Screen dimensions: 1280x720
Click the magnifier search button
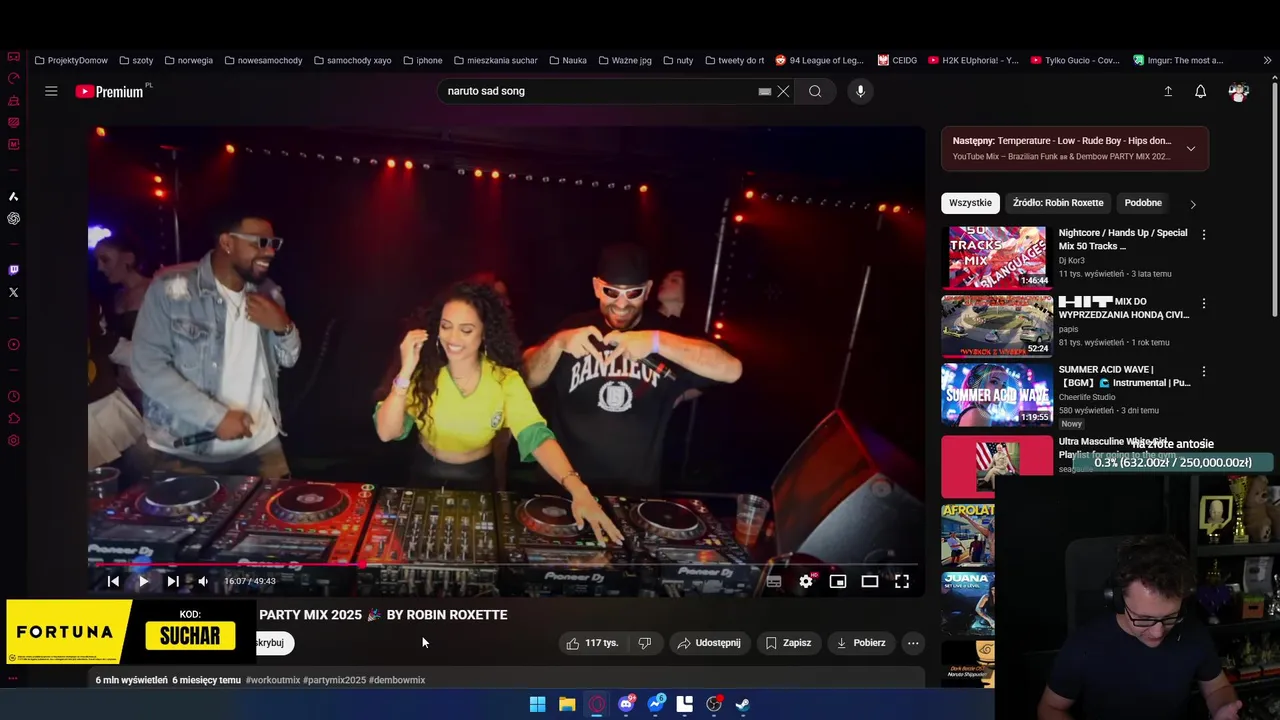coord(815,91)
